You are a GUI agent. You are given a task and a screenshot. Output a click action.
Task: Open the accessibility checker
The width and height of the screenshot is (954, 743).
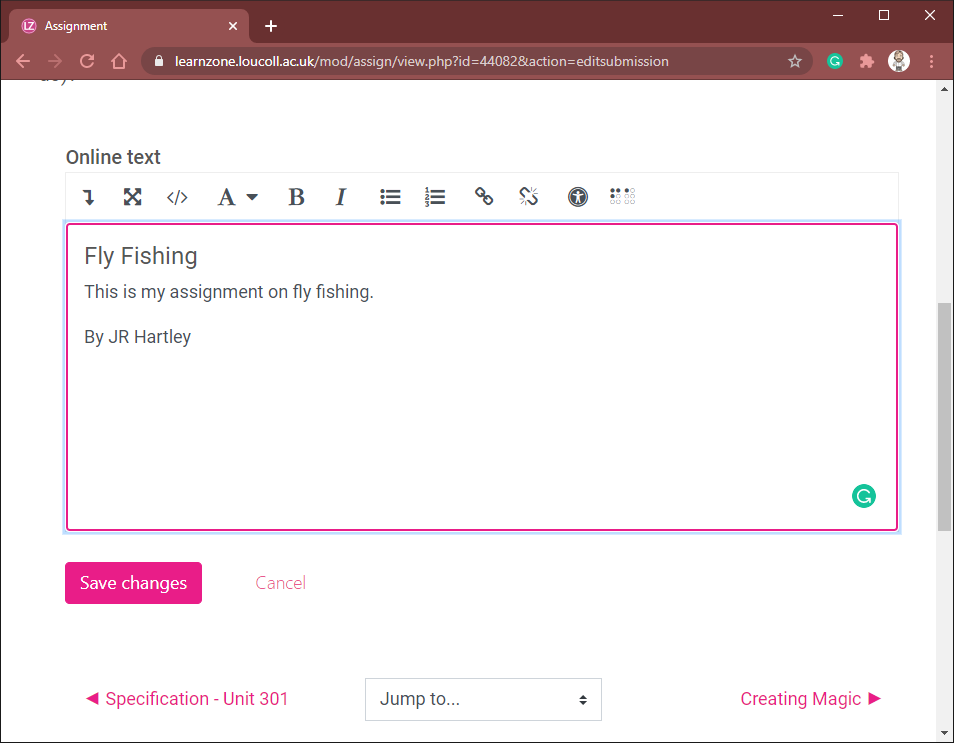tap(578, 197)
